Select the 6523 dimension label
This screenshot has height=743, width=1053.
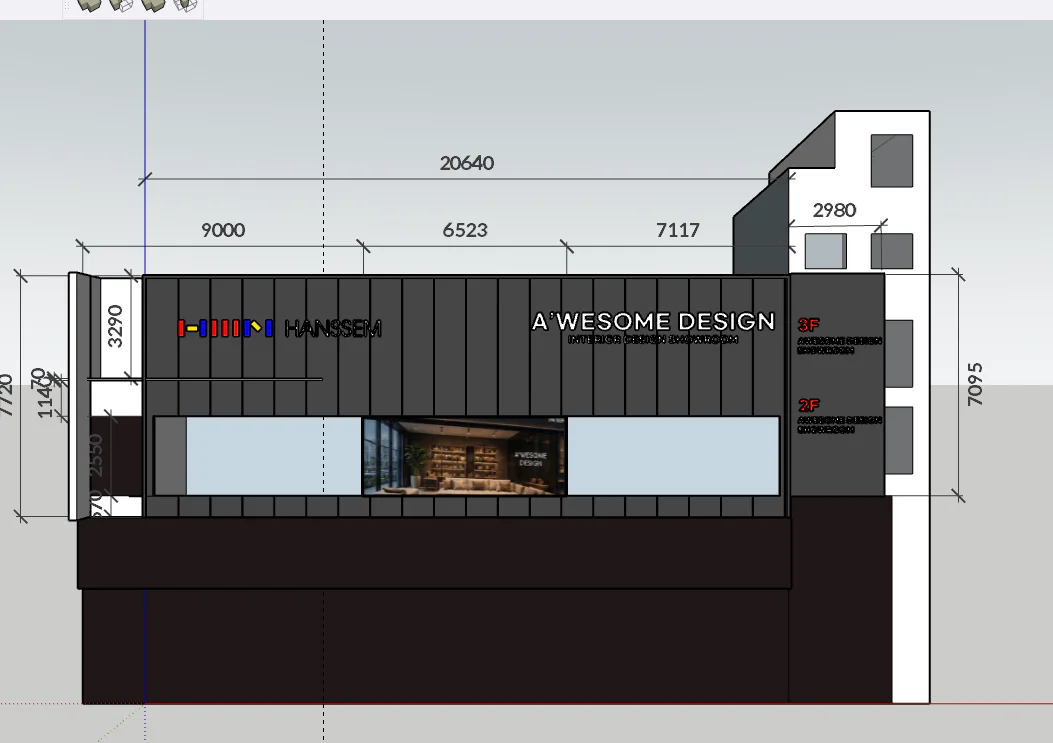click(x=465, y=230)
